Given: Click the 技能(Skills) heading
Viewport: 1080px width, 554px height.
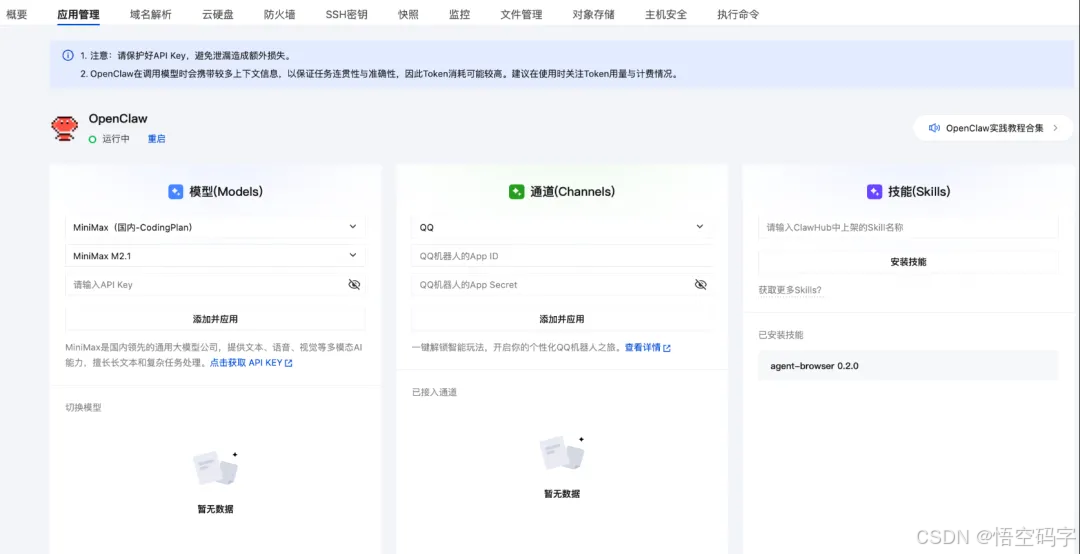Looking at the screenshot, I should 920,192.
